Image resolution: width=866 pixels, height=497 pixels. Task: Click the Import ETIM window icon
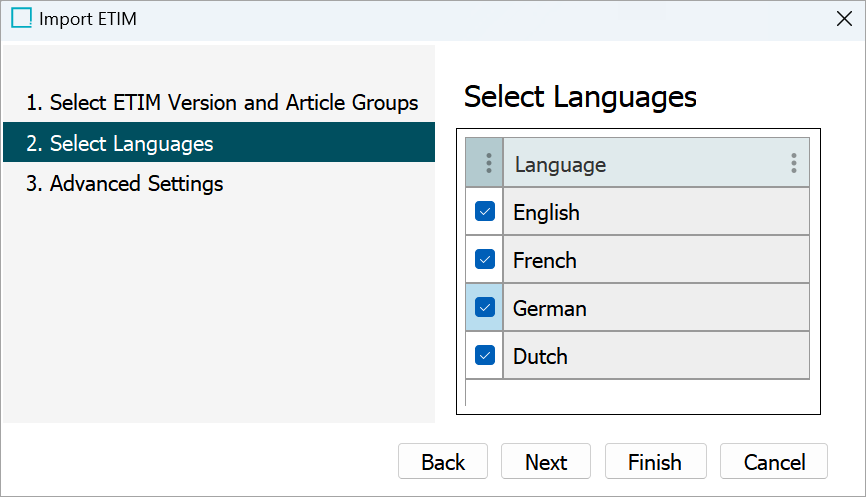coord(21,18)
